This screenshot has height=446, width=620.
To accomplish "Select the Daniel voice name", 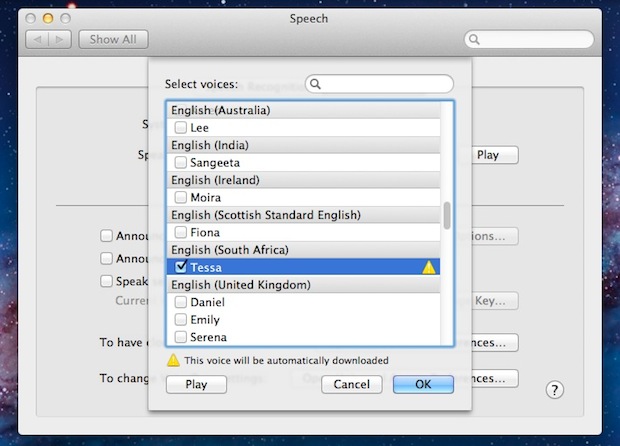I will pyautogui.click(x=207, y=302).
